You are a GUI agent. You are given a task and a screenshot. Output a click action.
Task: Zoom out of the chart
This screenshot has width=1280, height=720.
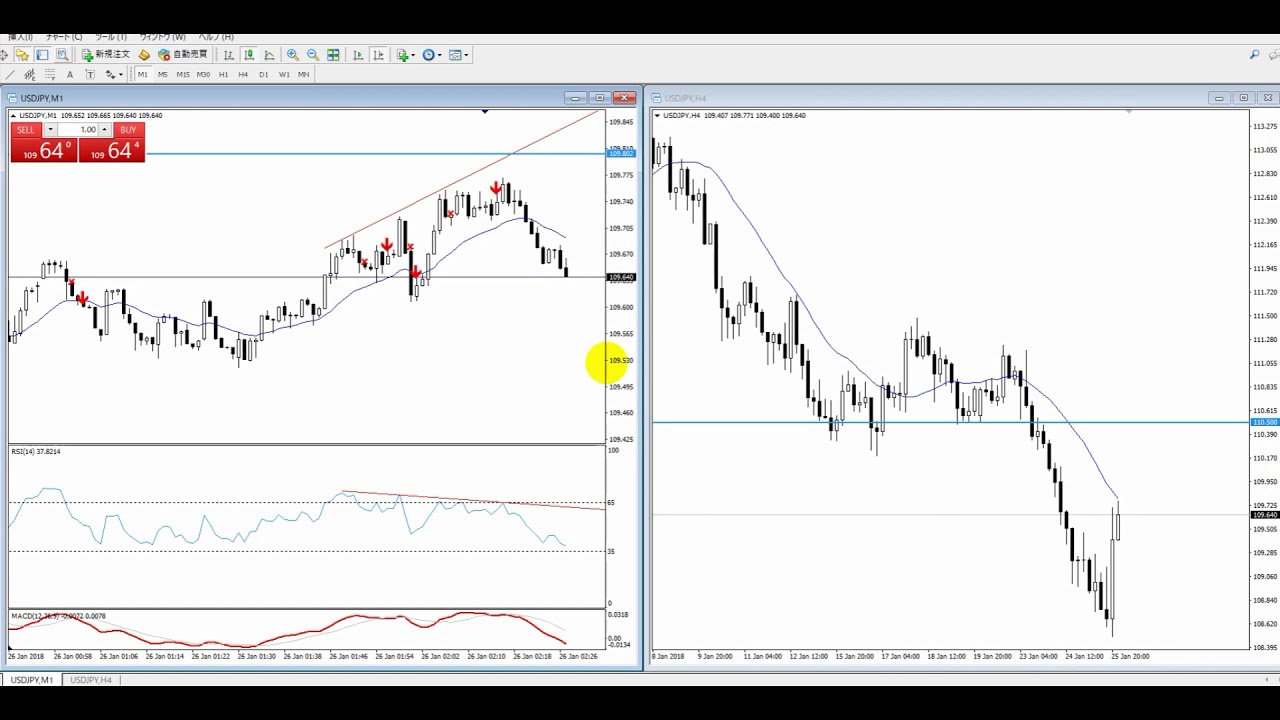click(x=313, y=55)
